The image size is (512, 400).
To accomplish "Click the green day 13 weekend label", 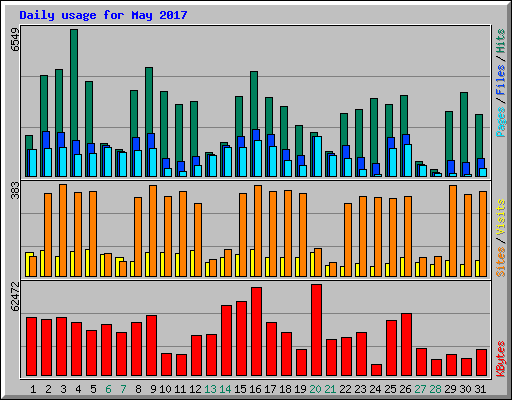I will tap(210, 389).
